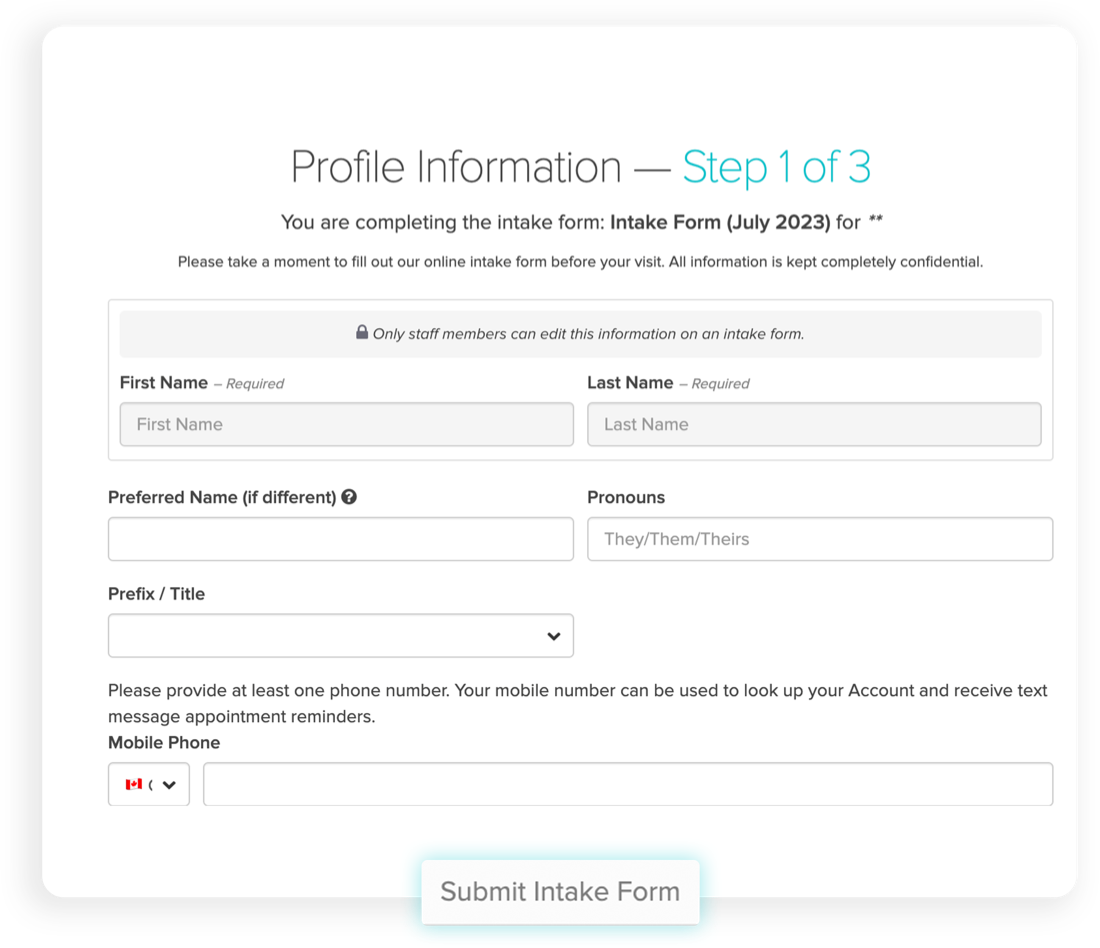This screenshot has width=1100, height=948.
Task: Click the Step 1 of 3 heading
Action: [778, 166]
